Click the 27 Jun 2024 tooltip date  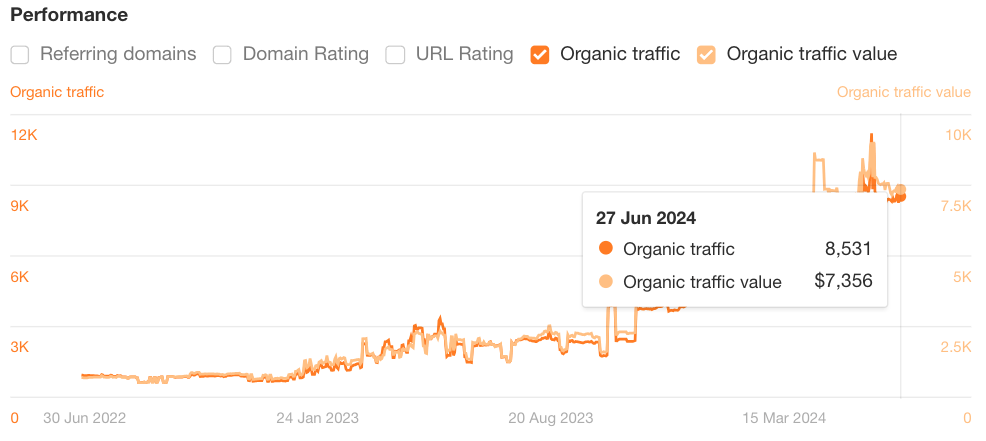point(646,217)
